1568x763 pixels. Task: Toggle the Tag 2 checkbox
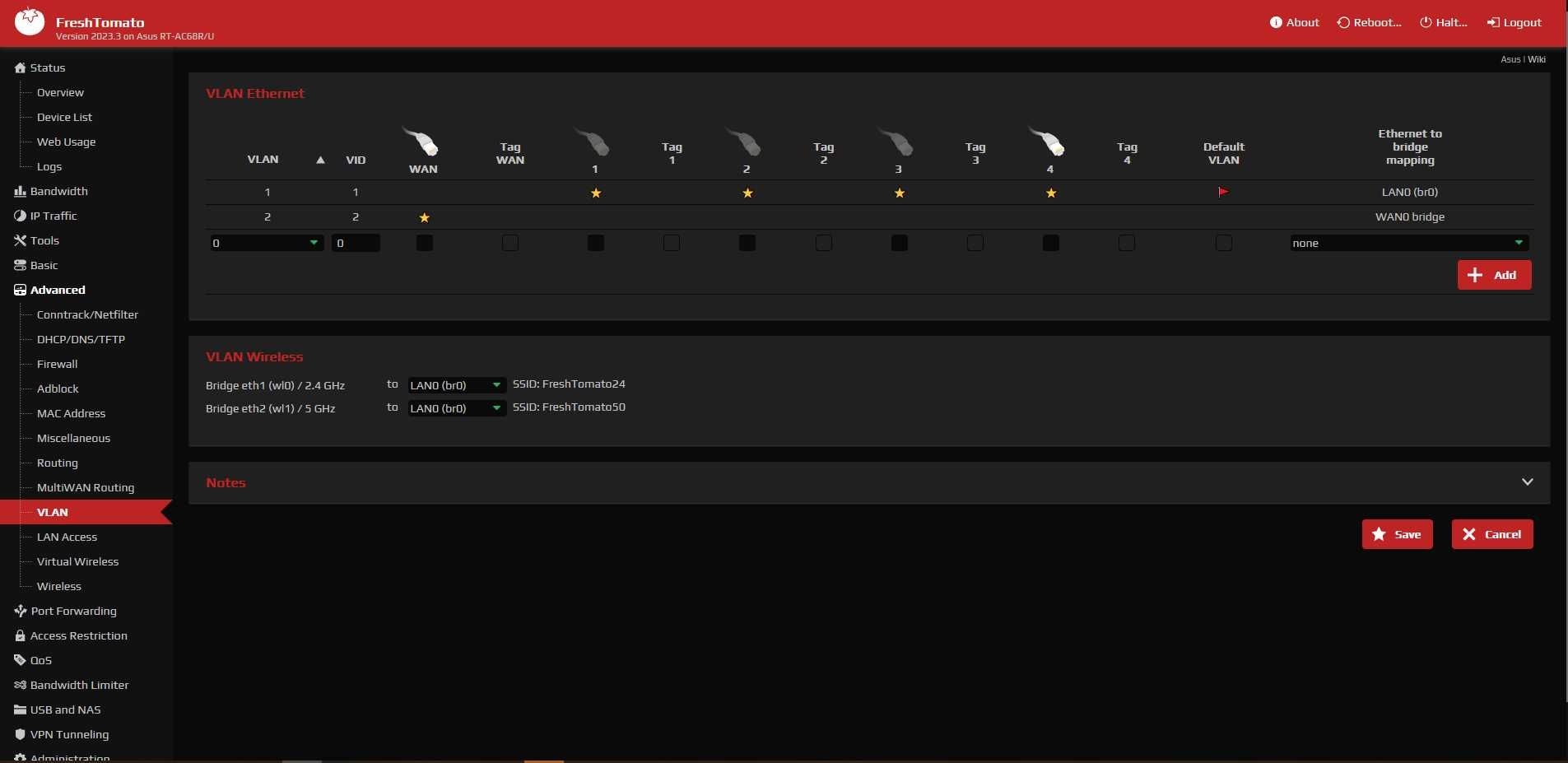(x=824, y=243)
